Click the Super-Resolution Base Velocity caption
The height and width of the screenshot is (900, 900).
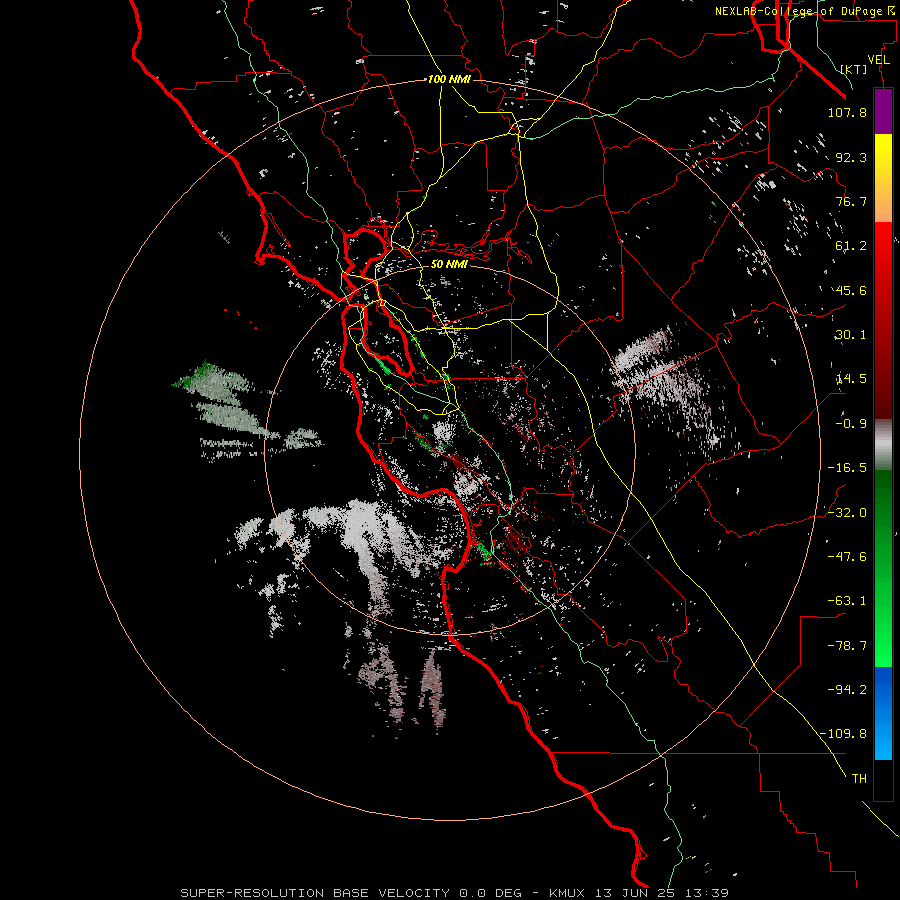[x=455, y=893]
